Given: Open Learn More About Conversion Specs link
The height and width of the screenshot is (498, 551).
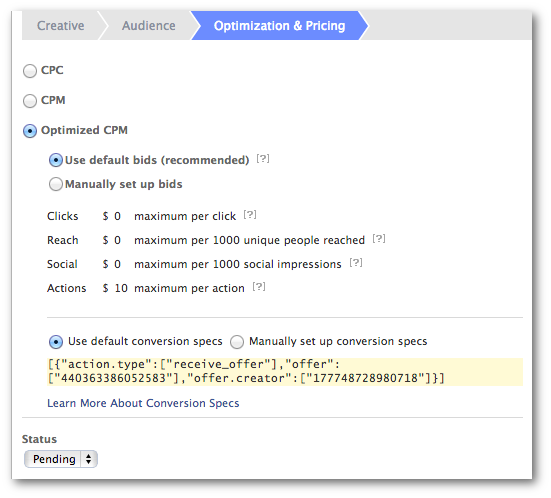Looking at the screenshot, I should [x=143, y=403].
